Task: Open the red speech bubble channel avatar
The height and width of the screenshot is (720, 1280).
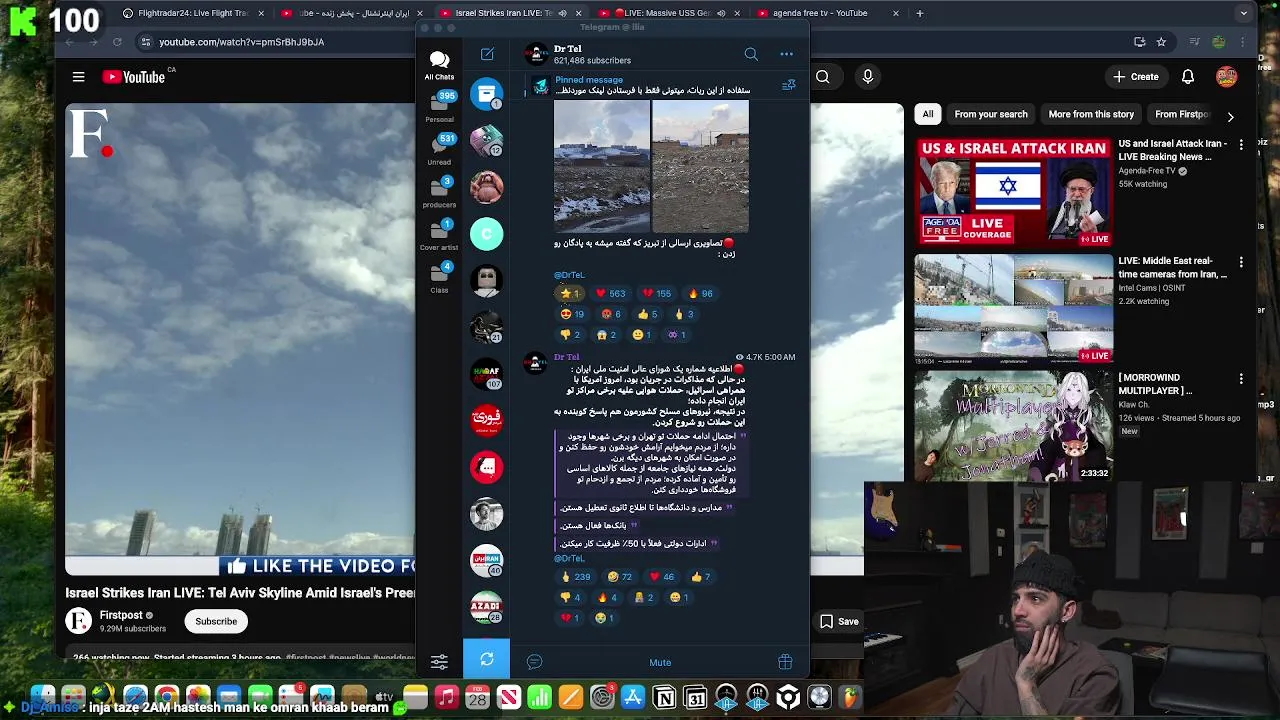Action: (x=487, y=466)
